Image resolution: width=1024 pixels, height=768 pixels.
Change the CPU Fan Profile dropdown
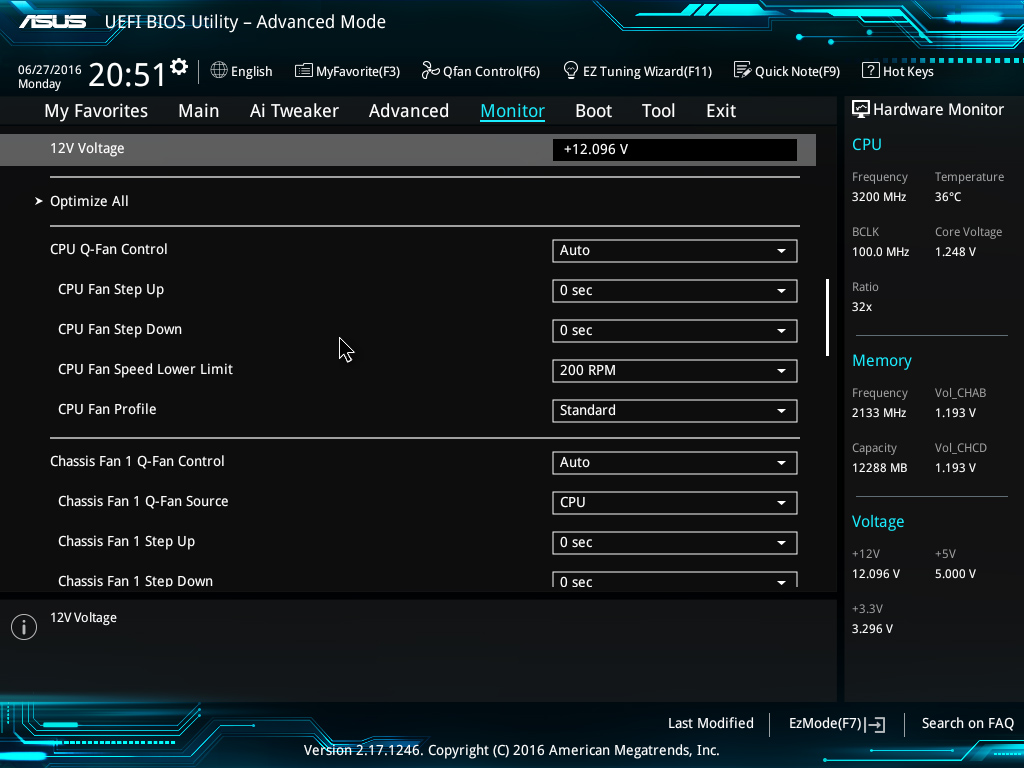(674, 410)
